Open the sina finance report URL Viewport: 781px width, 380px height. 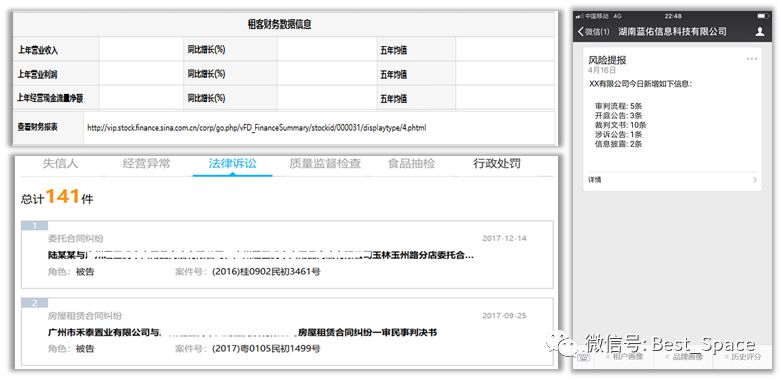[x=256, y=128]
